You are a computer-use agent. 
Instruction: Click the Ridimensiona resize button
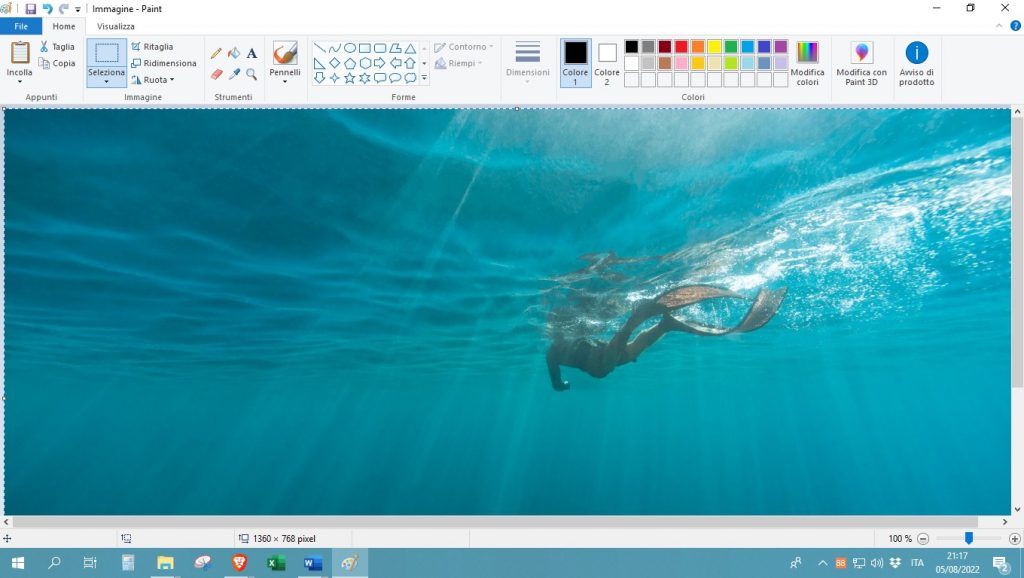pyautogui.click(x=163, y=63)
